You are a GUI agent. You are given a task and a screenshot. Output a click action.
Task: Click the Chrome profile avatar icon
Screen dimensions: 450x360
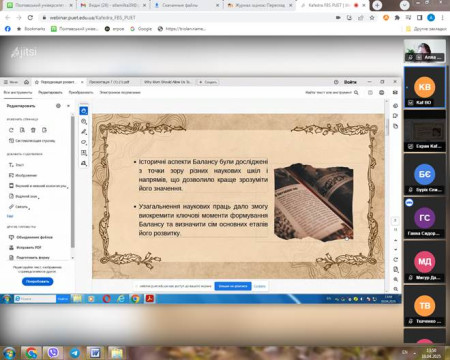tap(431, 18)
